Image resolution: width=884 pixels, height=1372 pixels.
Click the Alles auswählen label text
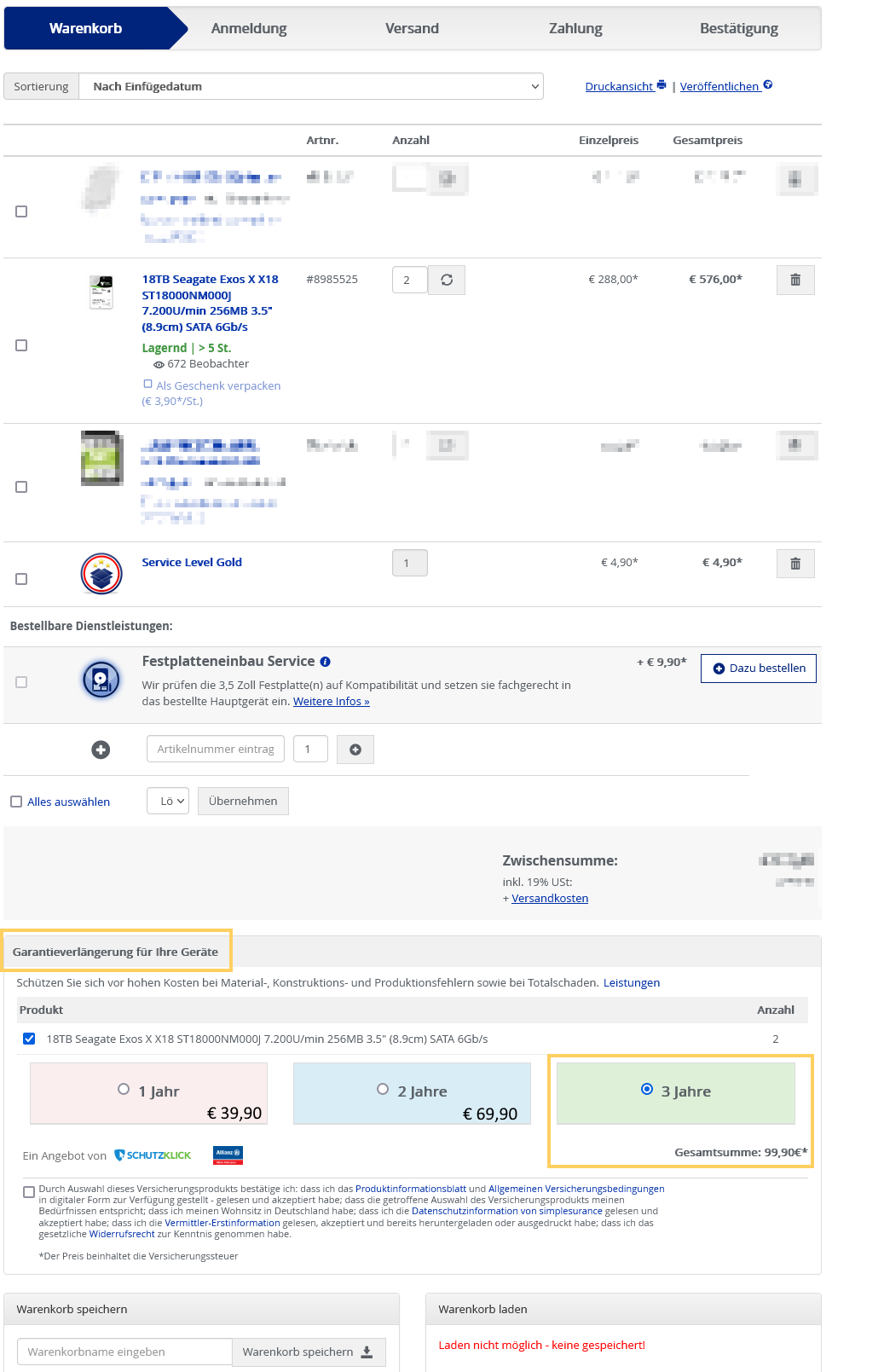(68, 802)
